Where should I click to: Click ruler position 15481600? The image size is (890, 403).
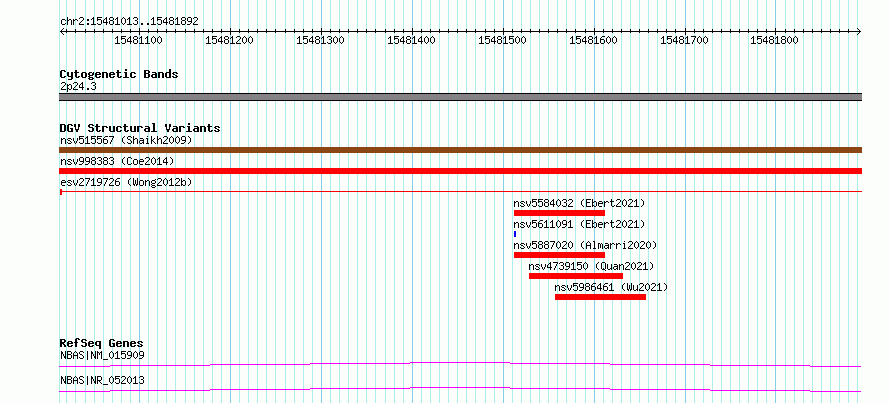pyautogui.click(x=594, y=40)
